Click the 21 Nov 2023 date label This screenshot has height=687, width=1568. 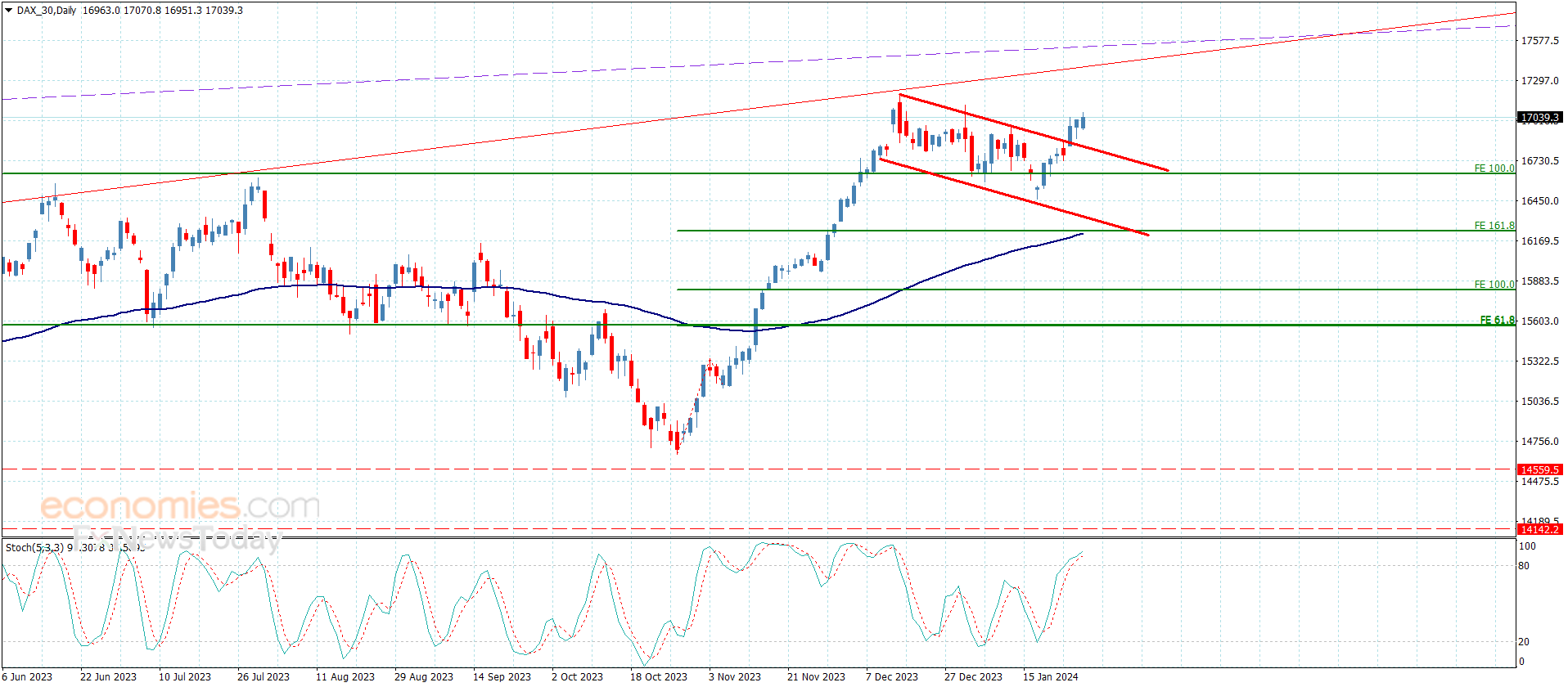pyautogui.click(x=816, y=676)
